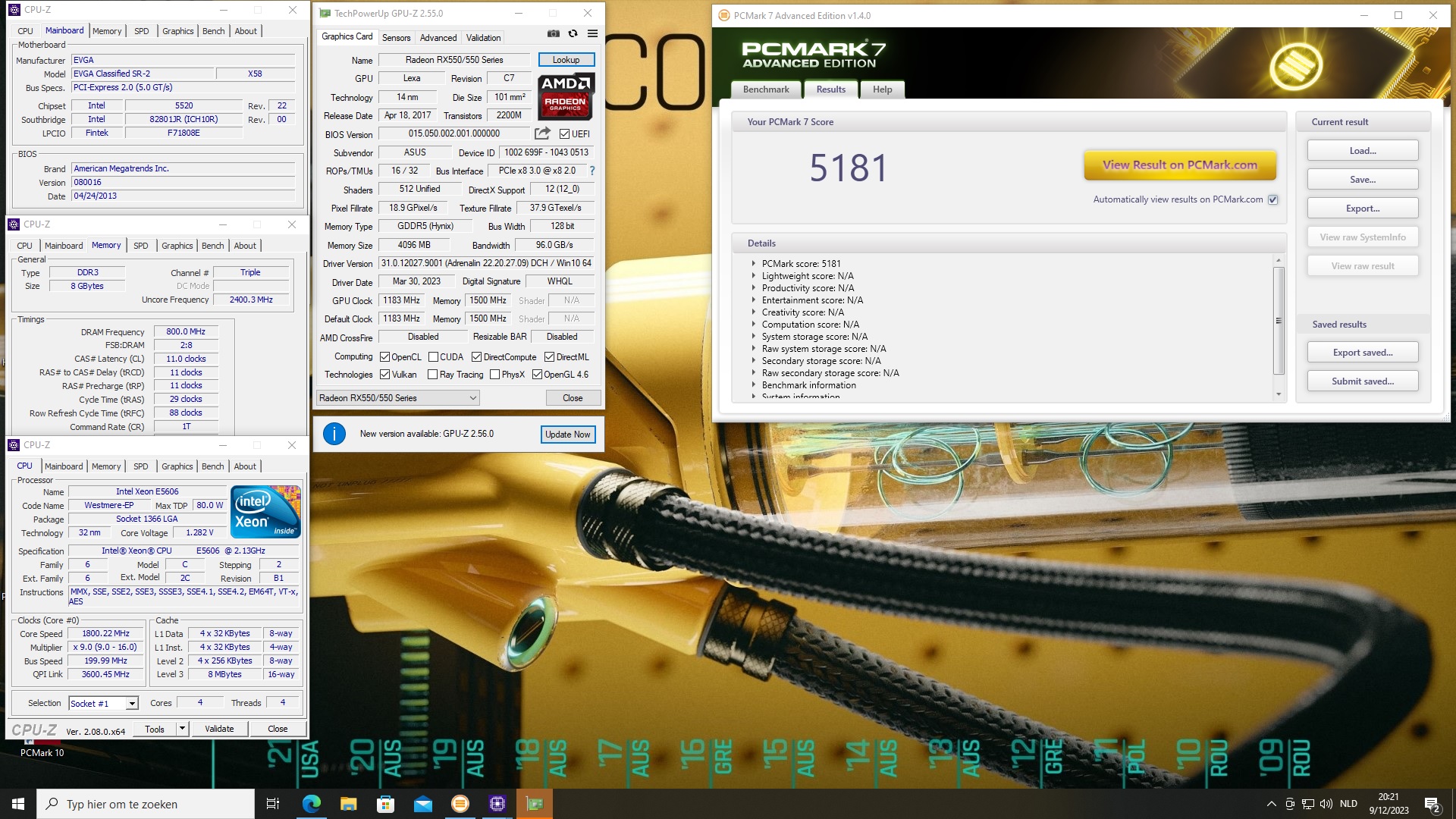Open the Validation tab in GPU-Z
This screenshot has height=819, width=1456.
click(483, 38)
